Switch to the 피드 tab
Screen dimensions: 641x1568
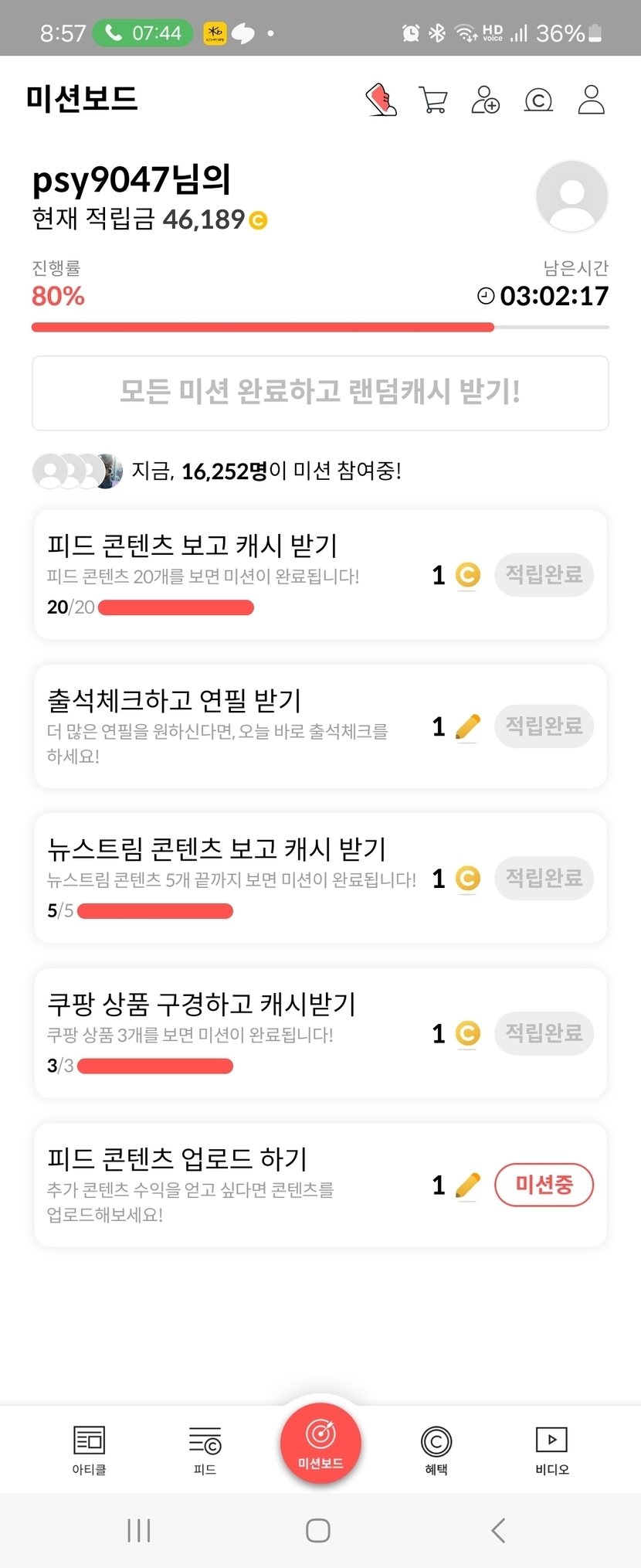[x=205, y=1449]
